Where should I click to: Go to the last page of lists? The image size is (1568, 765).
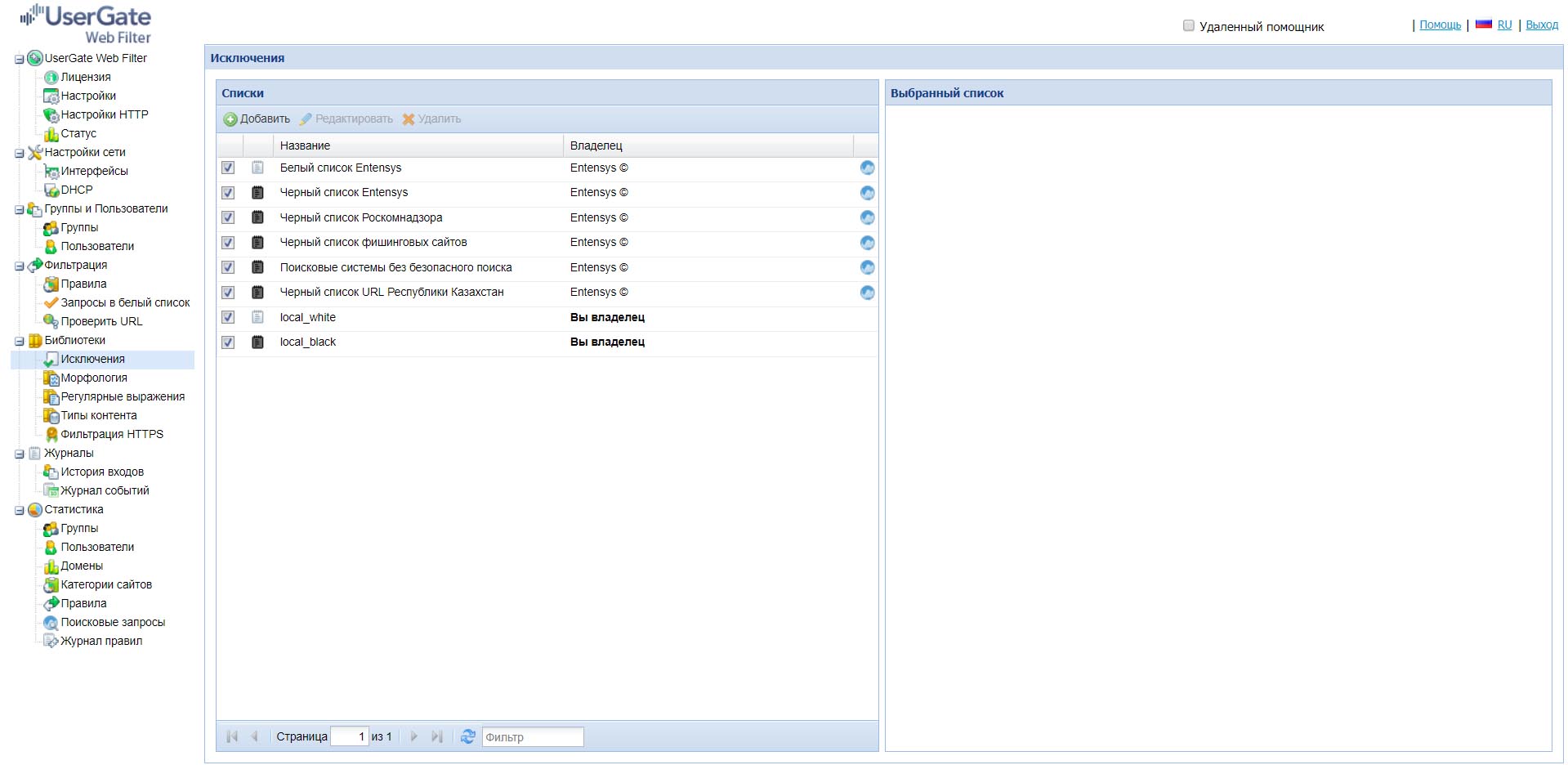pos(437,736)
